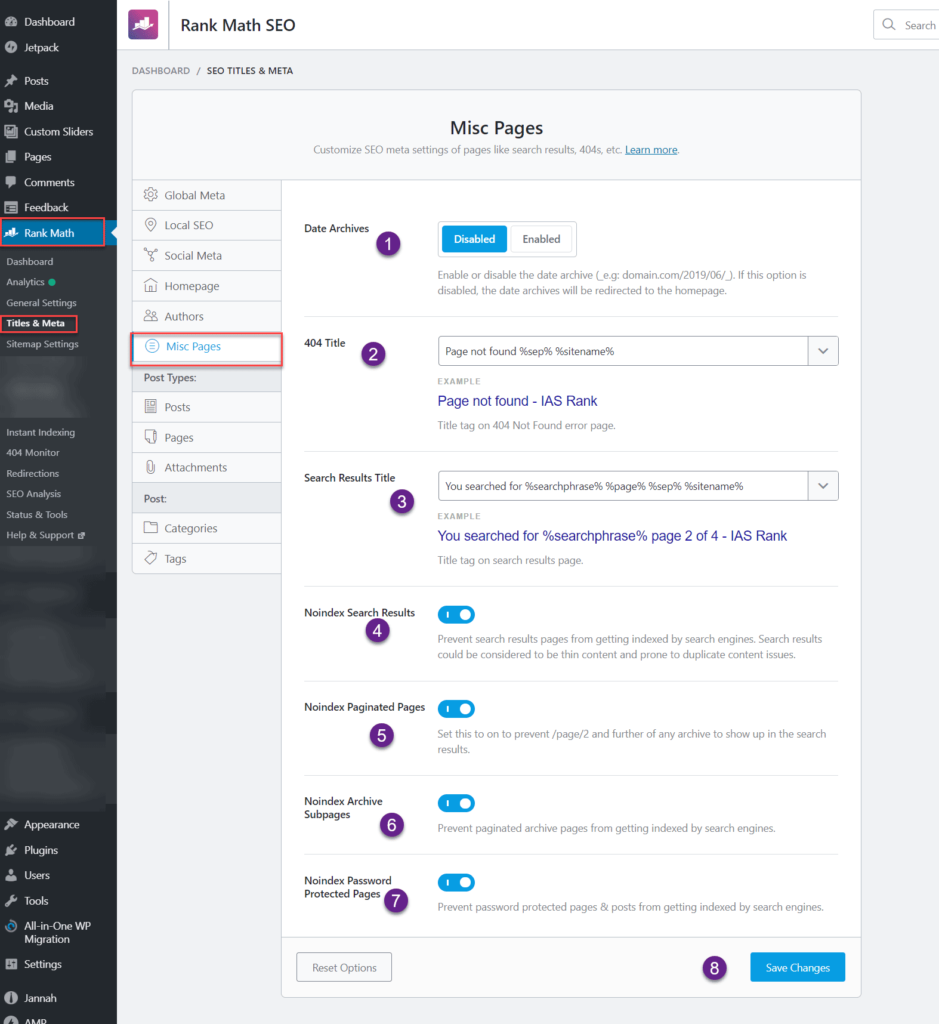The width and height of the screenshot is (939, 1024).
Task: Click the Tools wrench icon
Action: tap(11, 901)
